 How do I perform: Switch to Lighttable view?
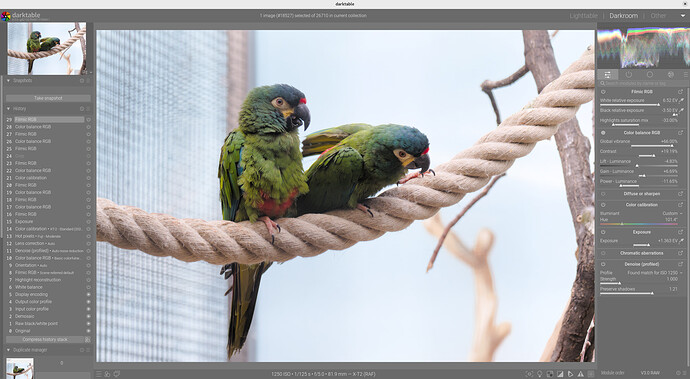tap(584, 16)
